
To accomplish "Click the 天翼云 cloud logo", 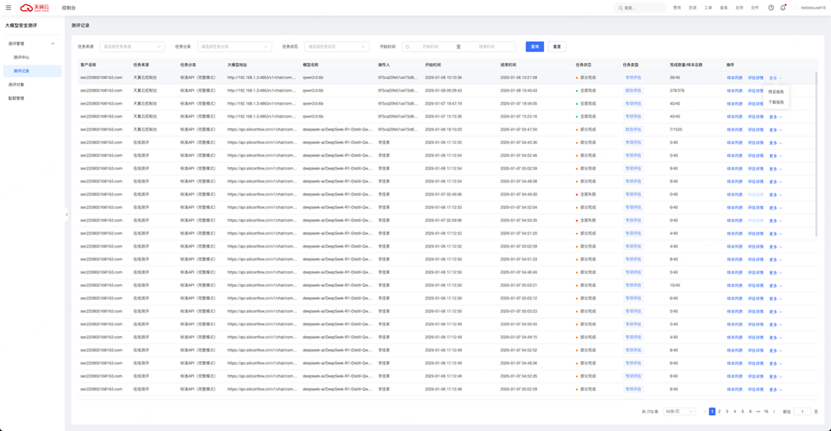I will point(34,7).
